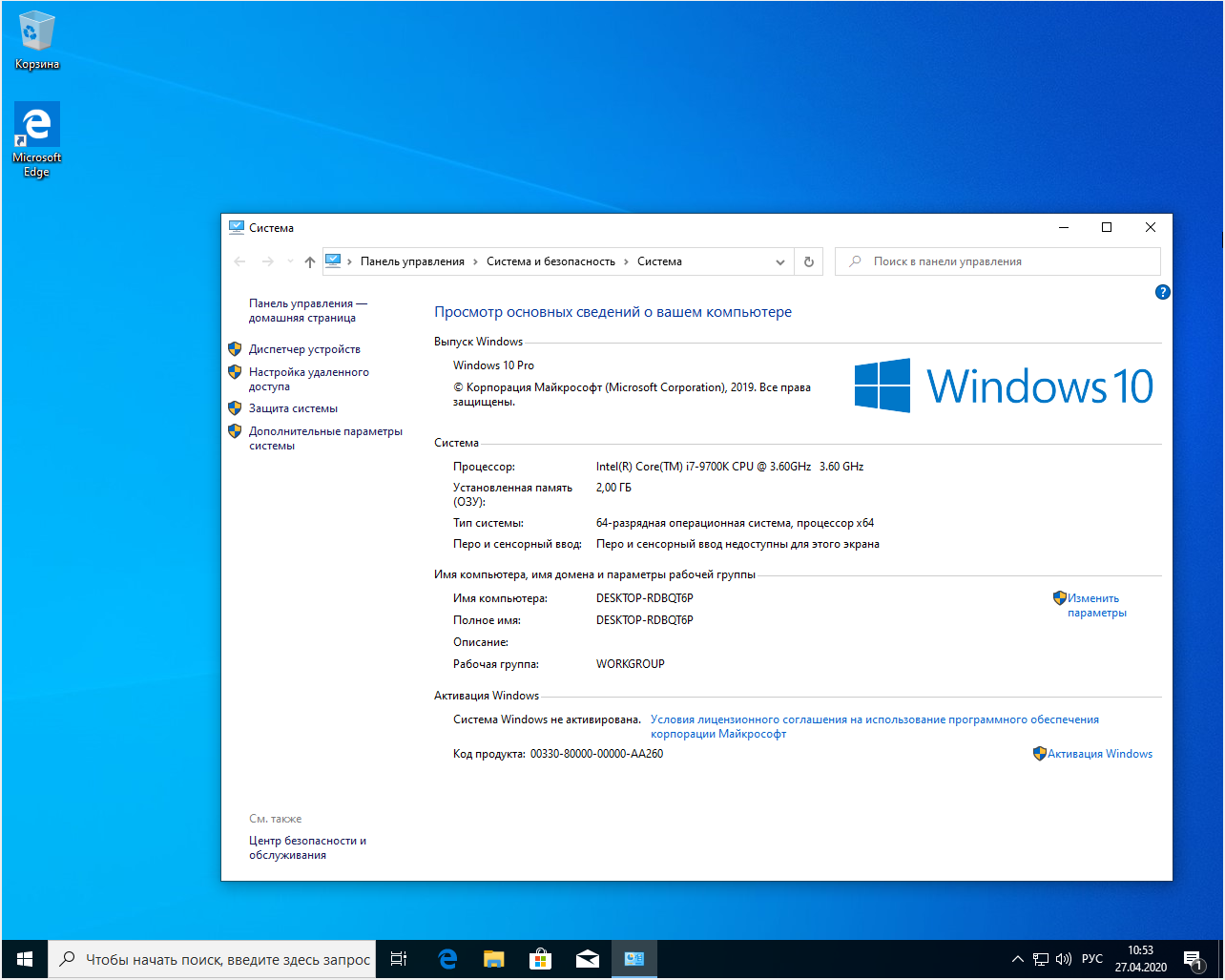Click the shield icon beside Диспетчер устройств

click(x=235, y=348)
